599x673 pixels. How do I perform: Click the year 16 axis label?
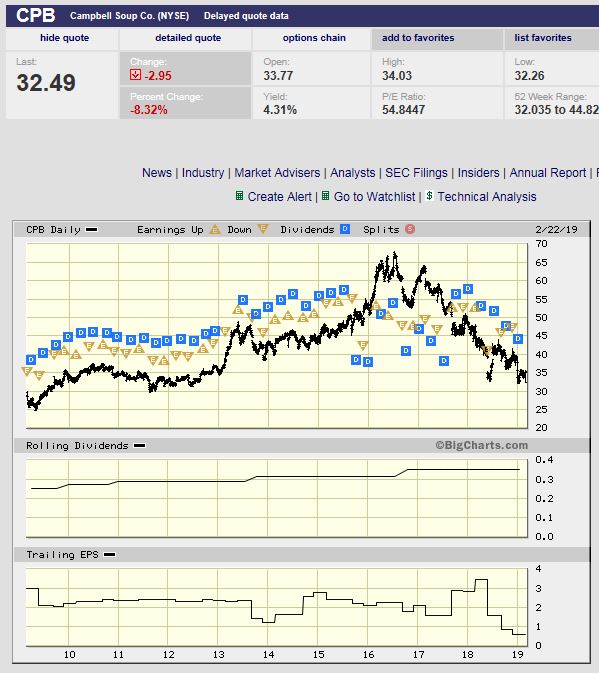click(x=368, y=655)
